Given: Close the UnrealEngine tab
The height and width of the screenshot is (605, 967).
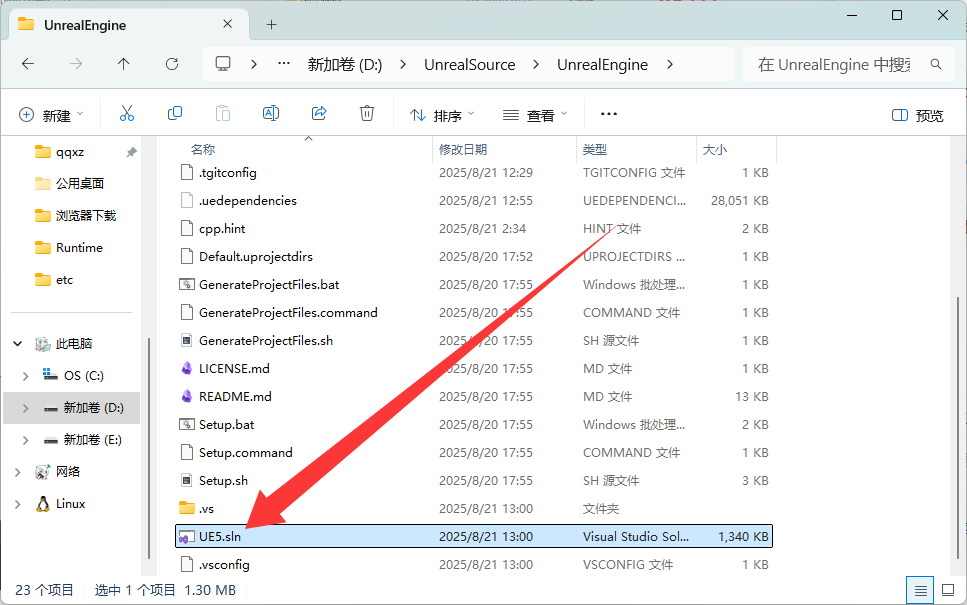Looking at the screenshot, I should coord(228,24).
